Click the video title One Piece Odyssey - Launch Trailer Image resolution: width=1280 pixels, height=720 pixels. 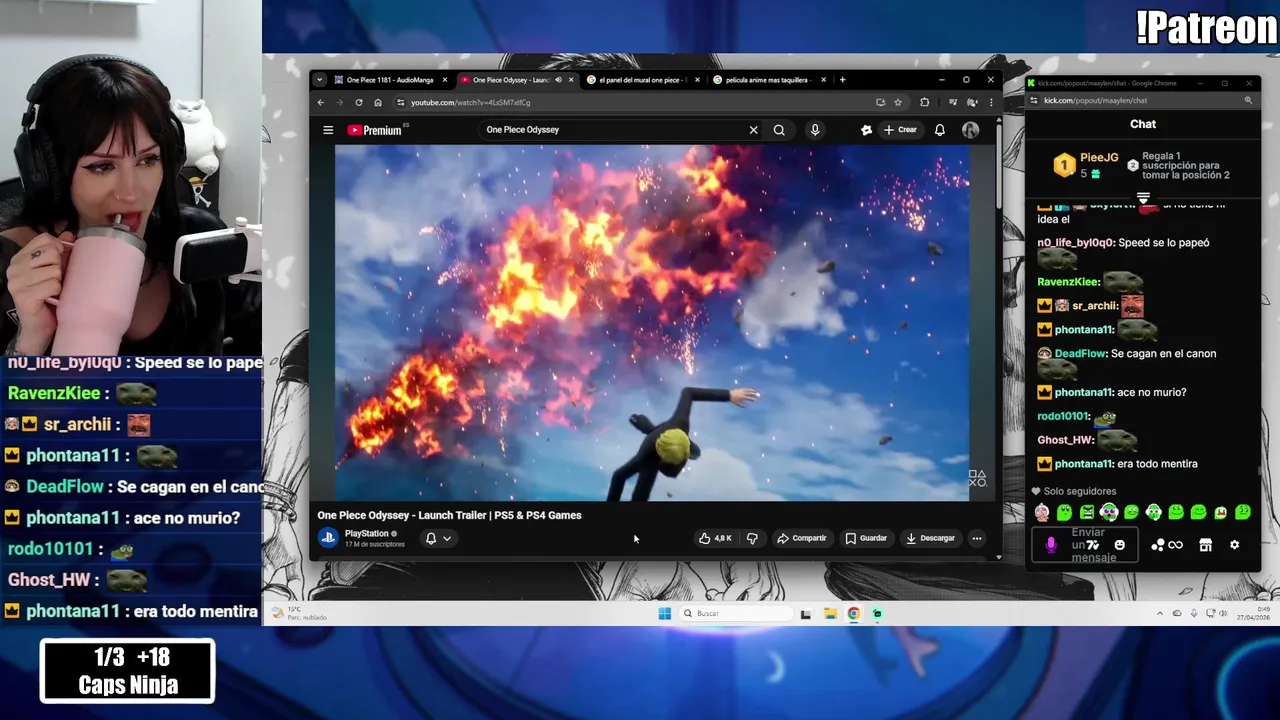click(x=449, y=515)
